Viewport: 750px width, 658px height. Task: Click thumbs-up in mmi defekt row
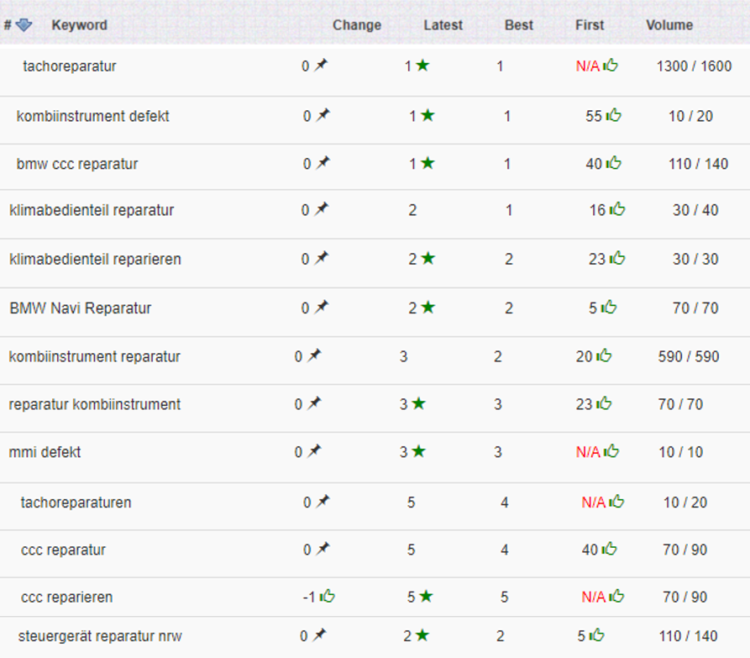[x=611, y=451]
